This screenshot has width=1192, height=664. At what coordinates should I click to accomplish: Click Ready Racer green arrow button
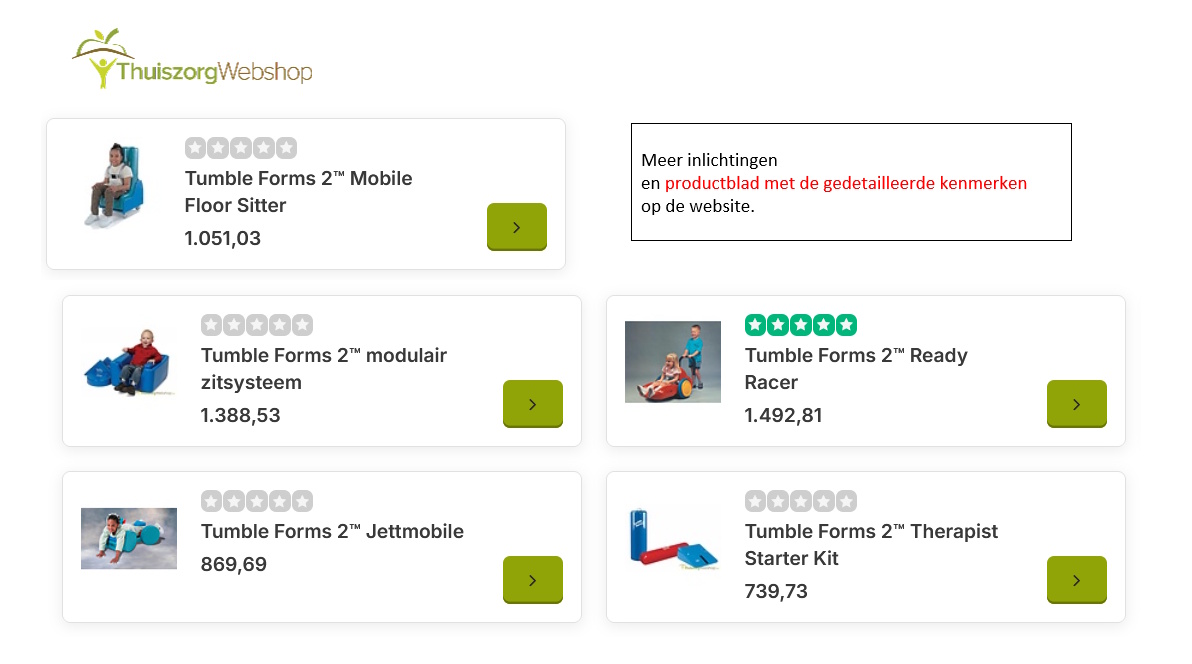[x=1076, y=404]
